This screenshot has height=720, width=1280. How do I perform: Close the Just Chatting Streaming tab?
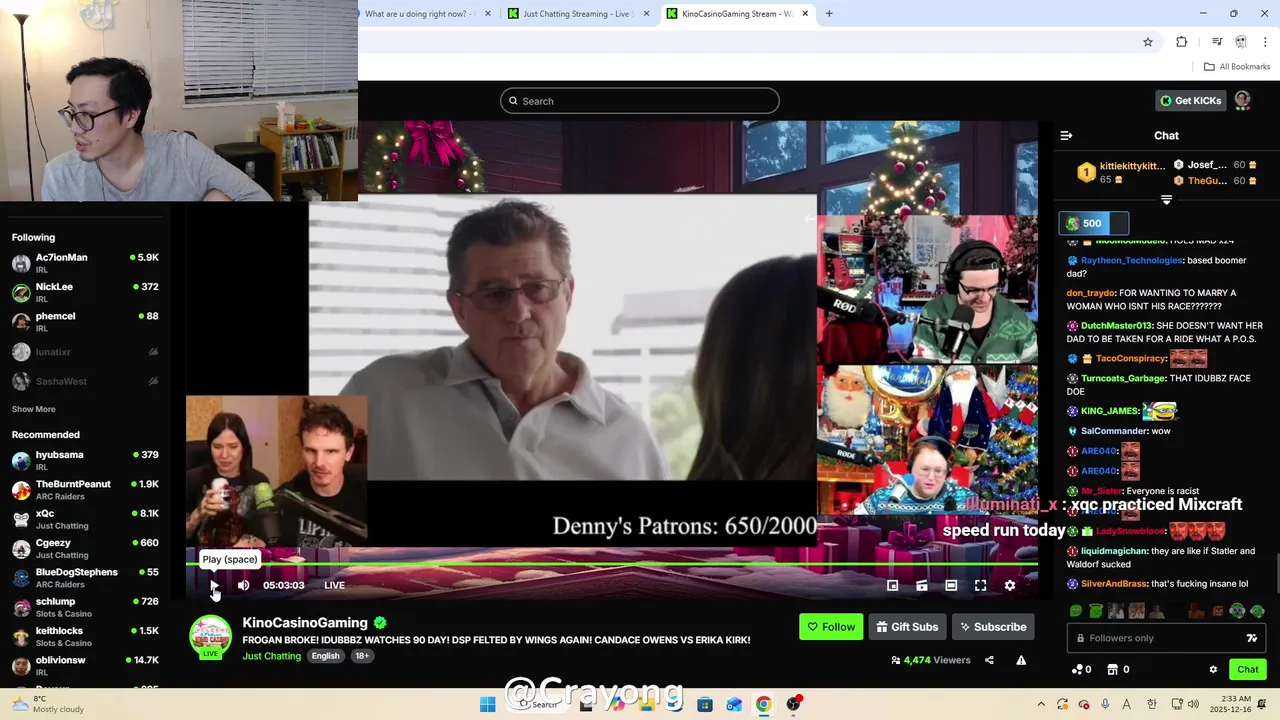646,14
